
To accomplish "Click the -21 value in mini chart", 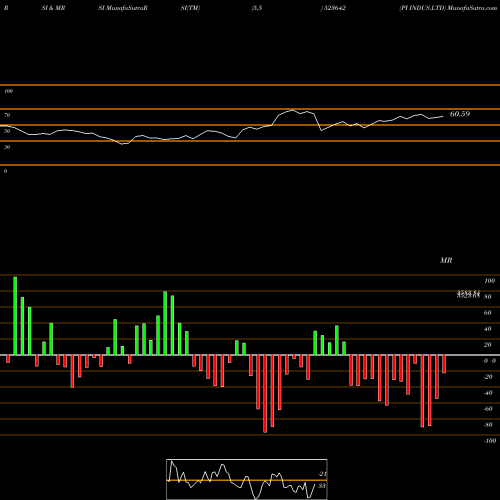I will click(322, 474).
